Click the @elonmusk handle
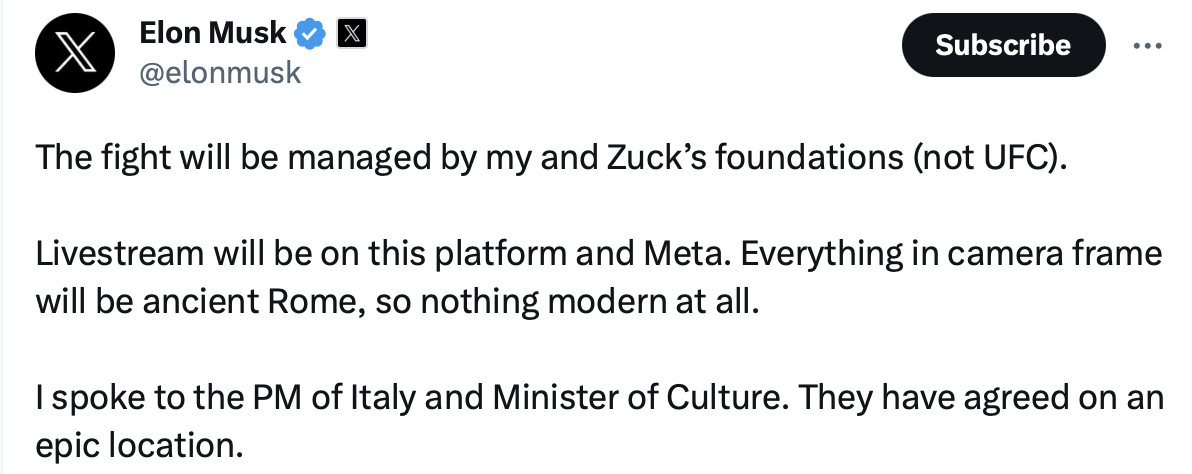The height and width of the screenshot is (474, 1192). pyautogui.click(x=219, y=73)
